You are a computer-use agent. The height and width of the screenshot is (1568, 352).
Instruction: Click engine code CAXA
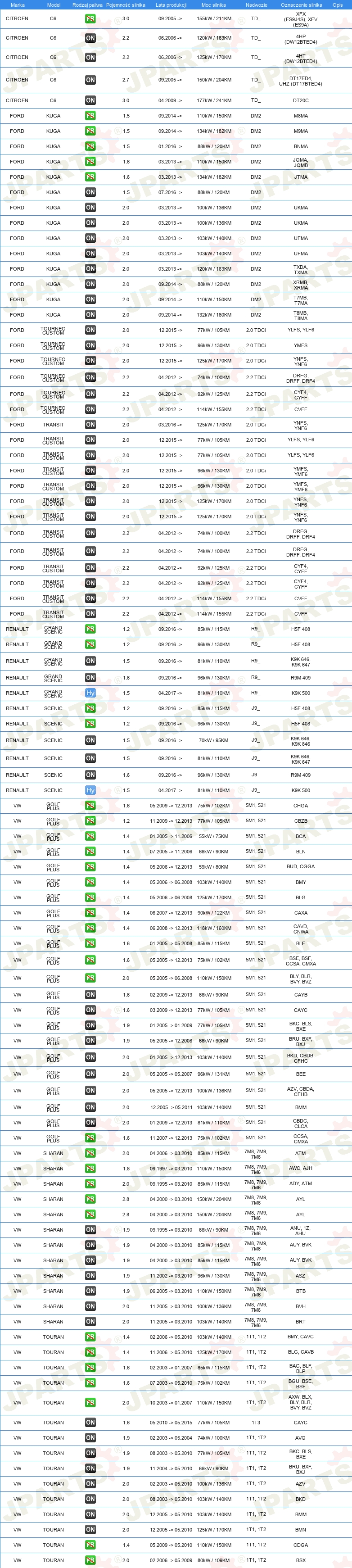pyautogui.click(x=300, y=913)
